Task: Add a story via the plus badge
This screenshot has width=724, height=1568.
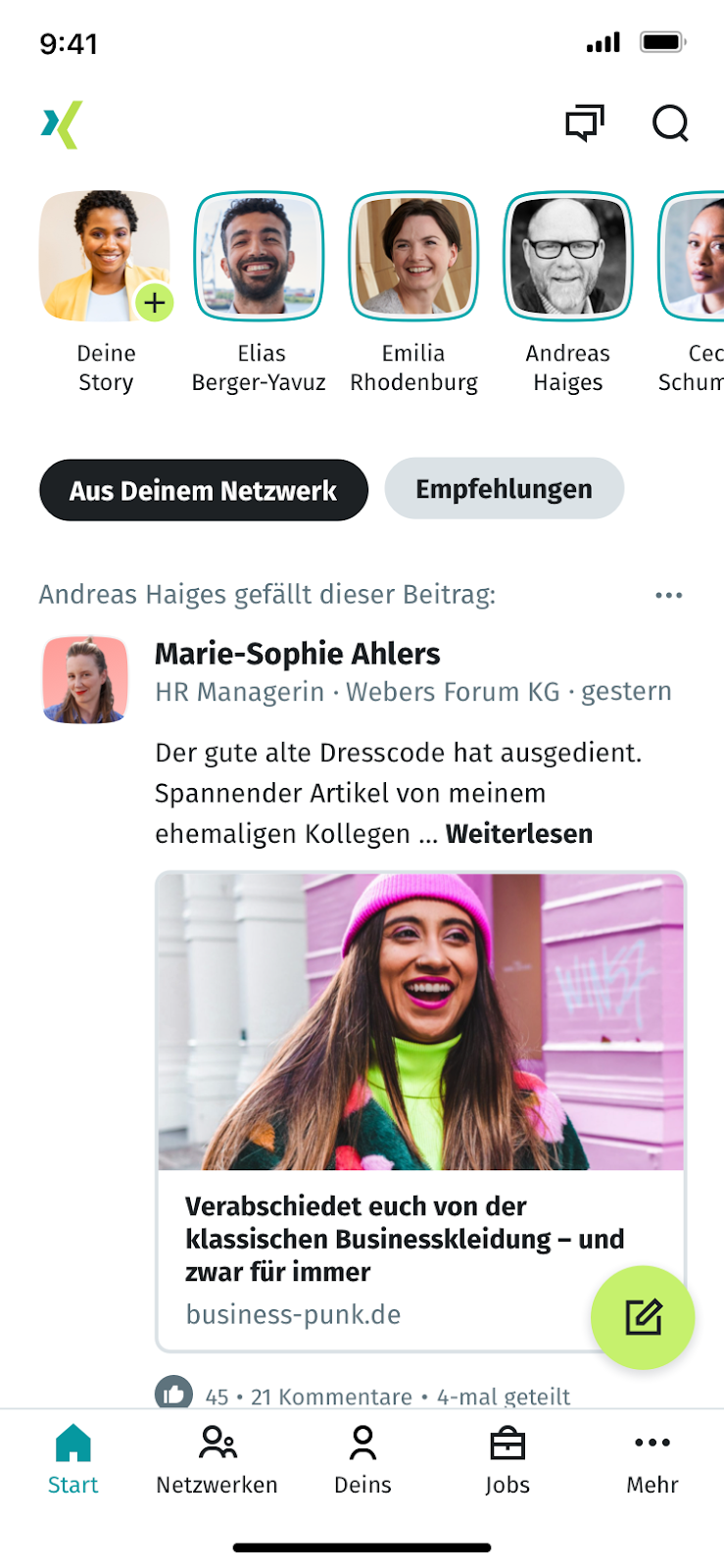Action: pos(154,303)
